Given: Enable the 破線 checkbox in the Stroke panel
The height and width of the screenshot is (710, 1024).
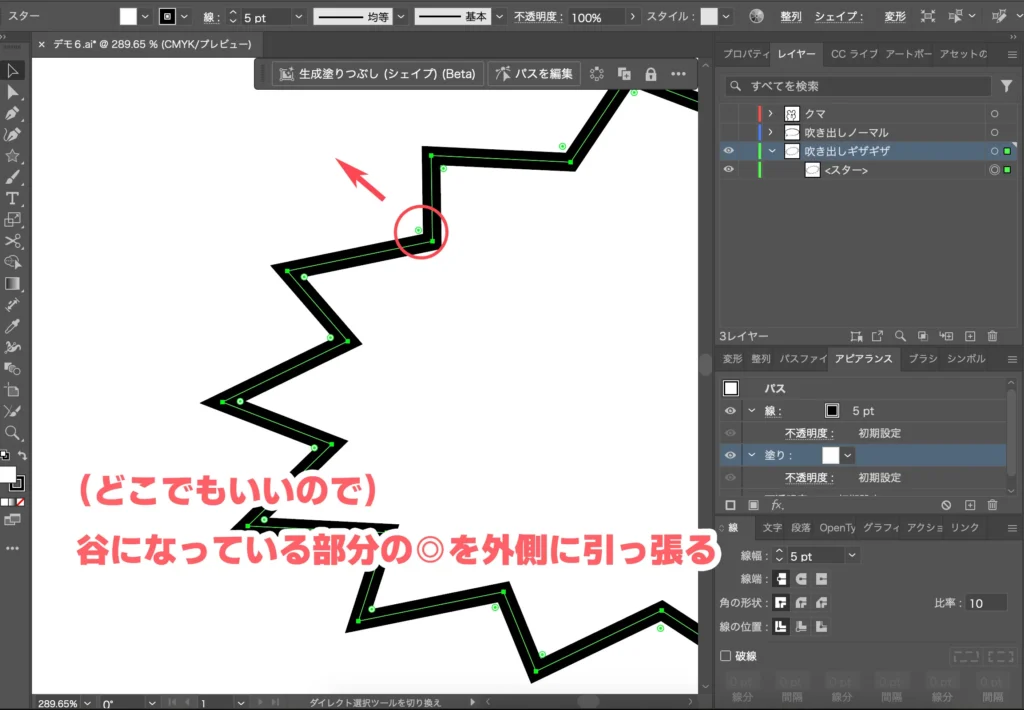Looking at the screenshot, I should 726,655.
